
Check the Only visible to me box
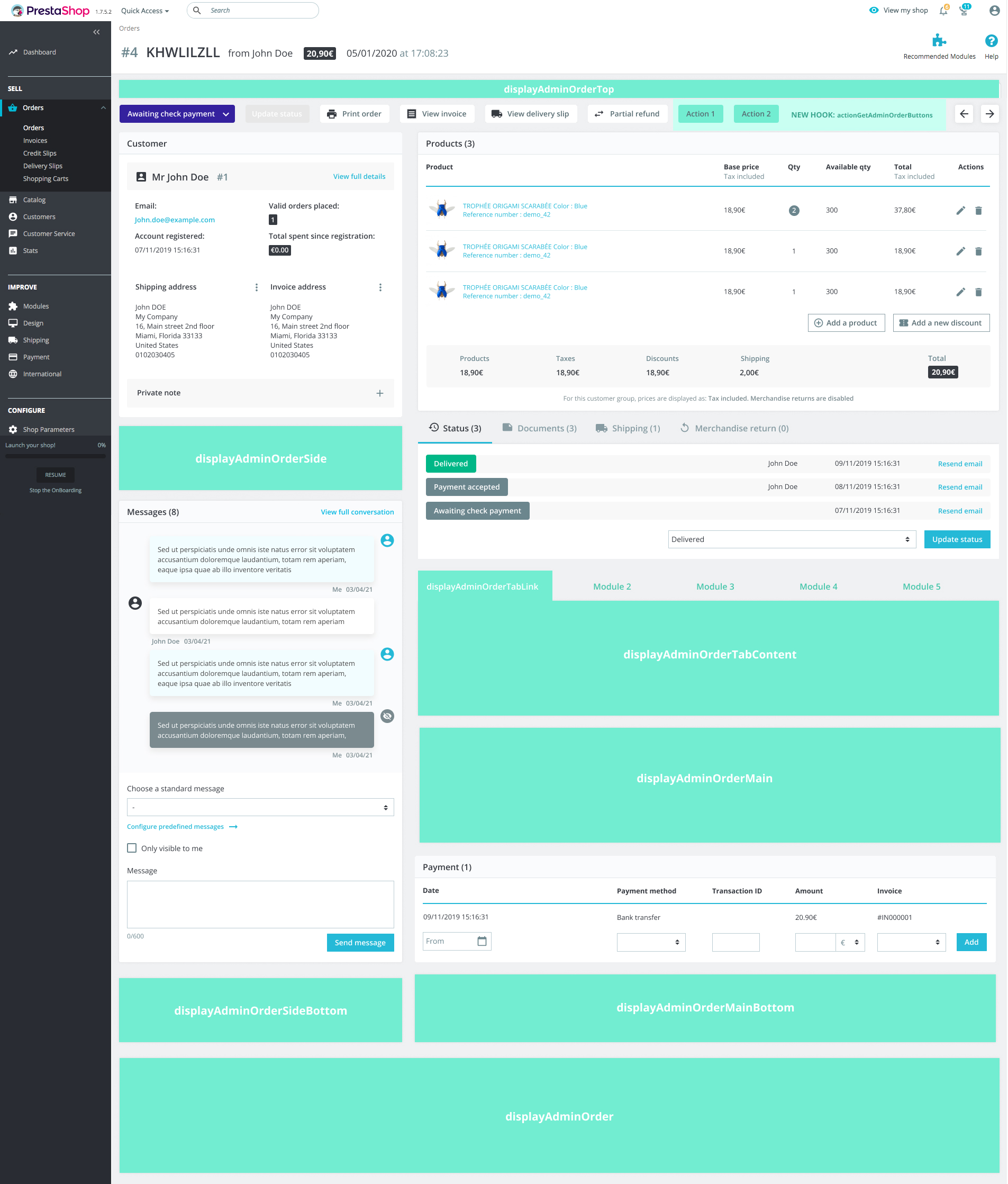(132, 848)
